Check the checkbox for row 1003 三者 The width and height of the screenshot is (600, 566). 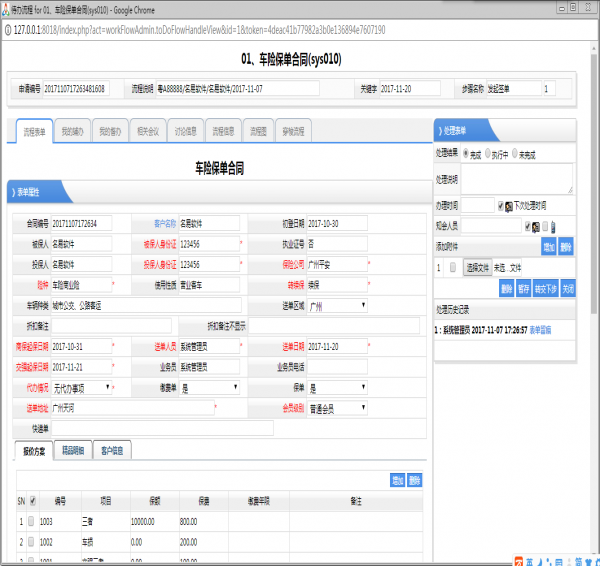click(31, 521)
